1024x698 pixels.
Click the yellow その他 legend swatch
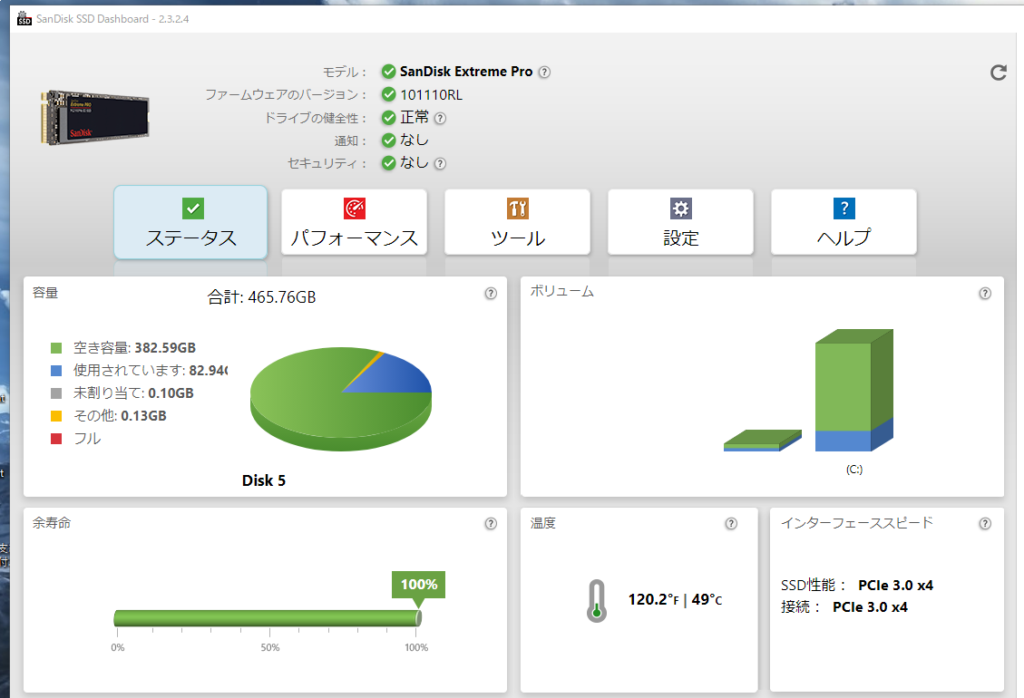[56, 416]
